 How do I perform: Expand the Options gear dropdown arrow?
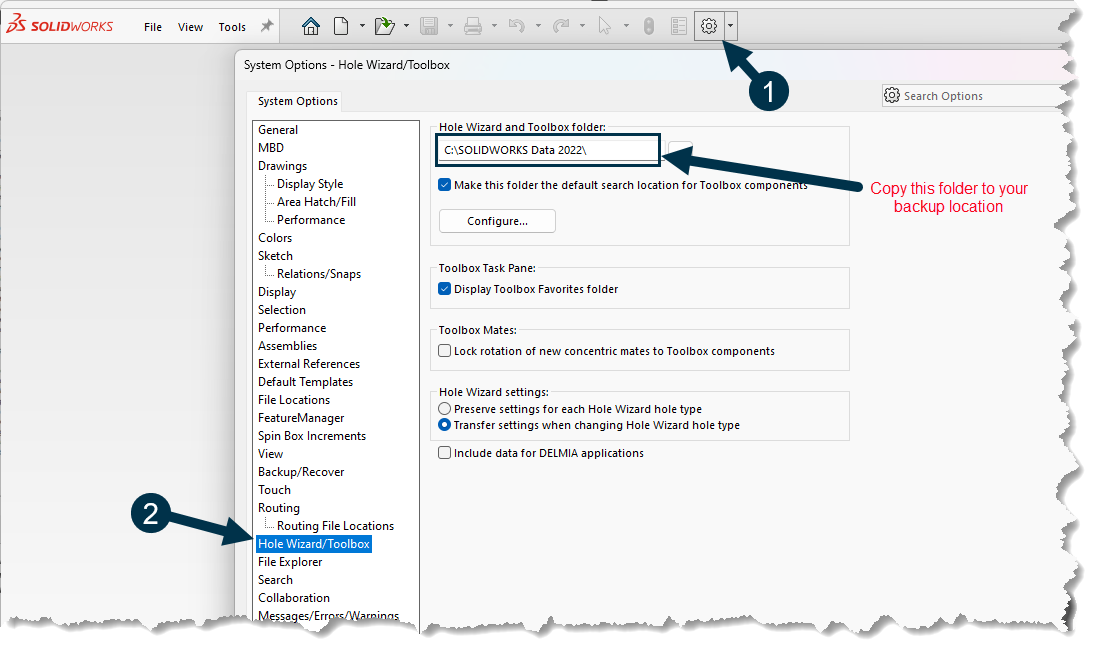pyautogui.click(x=730, y=27)
